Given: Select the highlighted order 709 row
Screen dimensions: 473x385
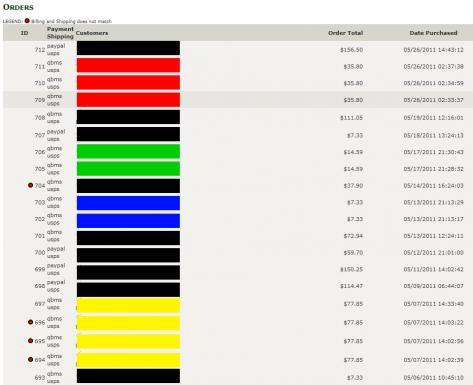Looking at the screenshot, I should 238,100.
